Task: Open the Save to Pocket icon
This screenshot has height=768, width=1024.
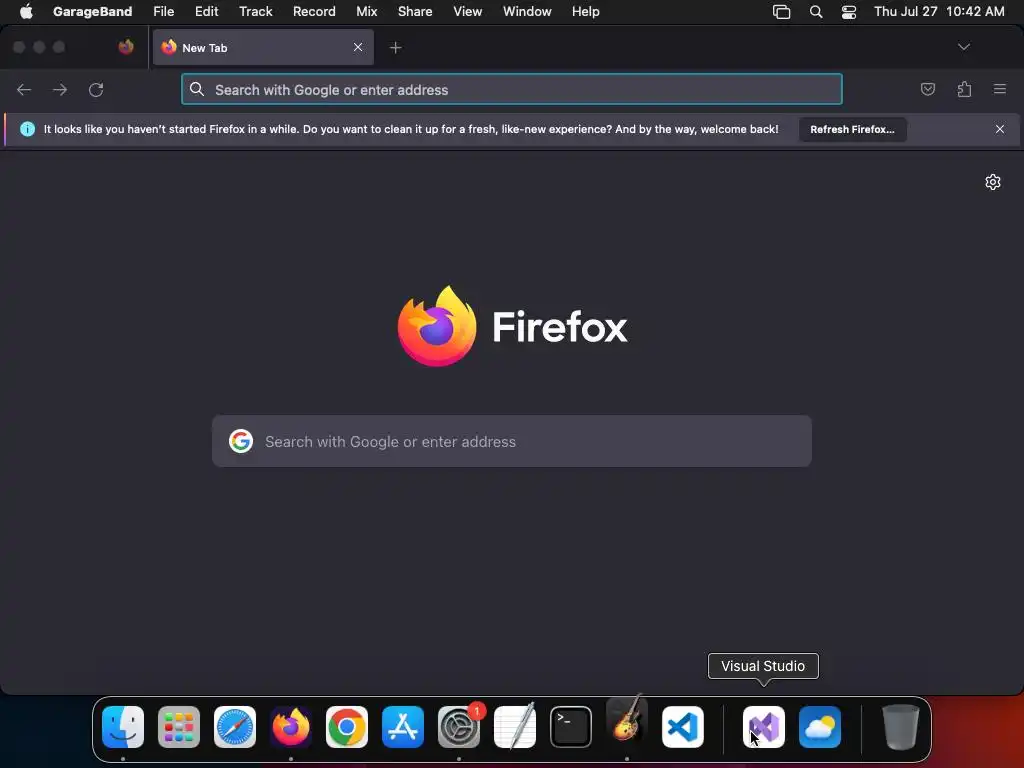Action: [x=927, y=89]
